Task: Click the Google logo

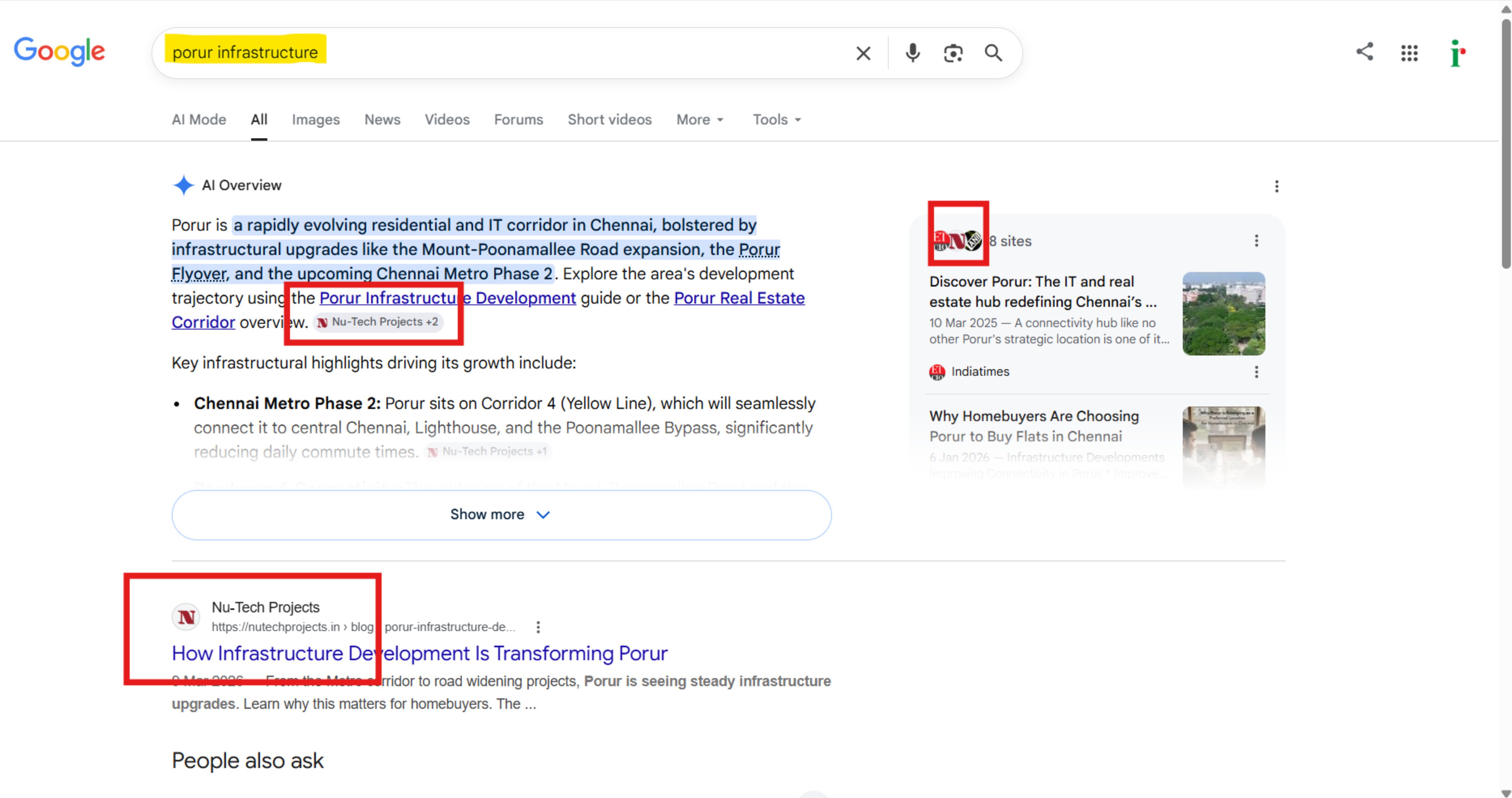Action: (59, 52)
